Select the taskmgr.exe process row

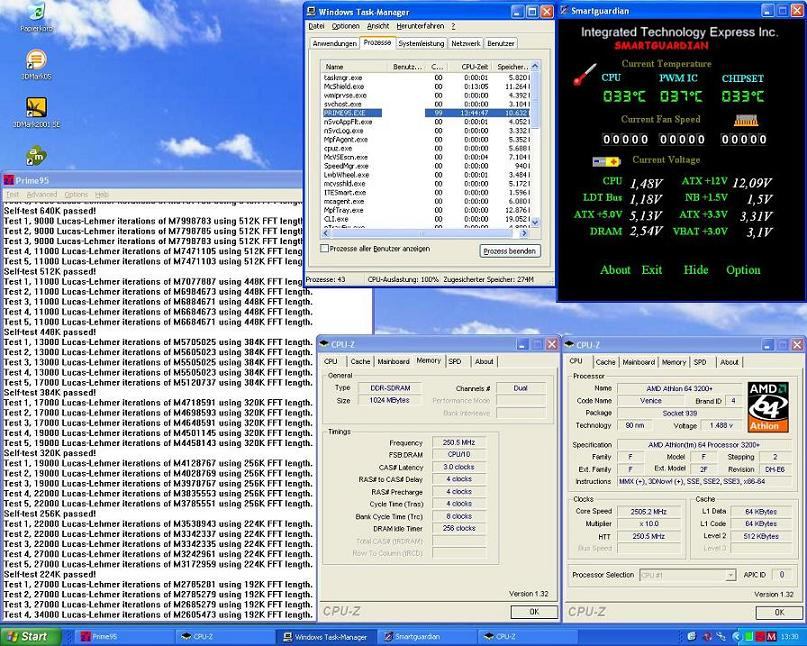tap(426, 77)
